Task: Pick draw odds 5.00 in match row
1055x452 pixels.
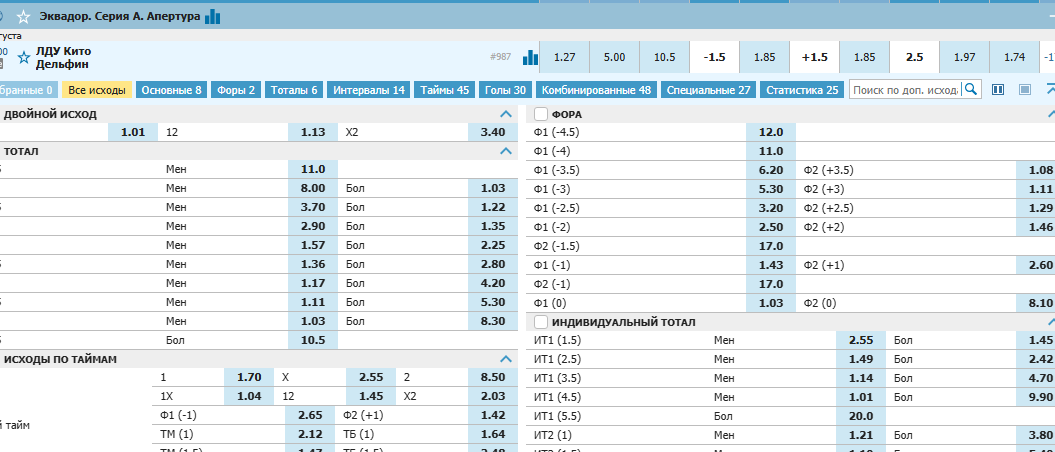Action: click(614, 57)
